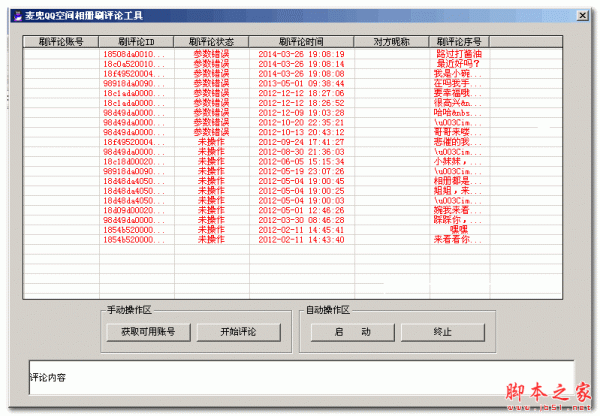Select time cell 2012-05-04 19:00:45
Image resolution: width=600 pixels, height=416 pixels.
click(301, 181)
